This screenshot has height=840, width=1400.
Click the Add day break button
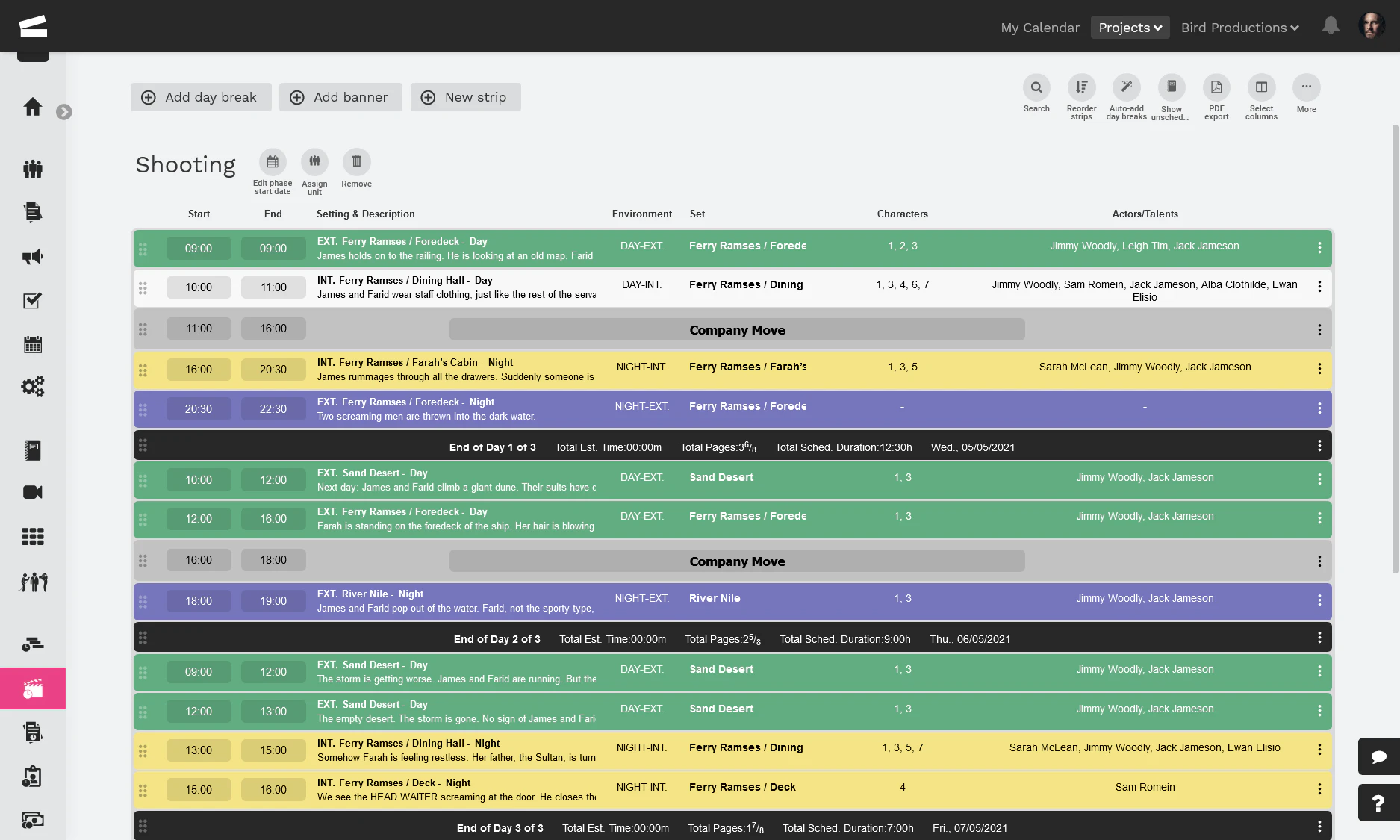[x=200, y=97]
